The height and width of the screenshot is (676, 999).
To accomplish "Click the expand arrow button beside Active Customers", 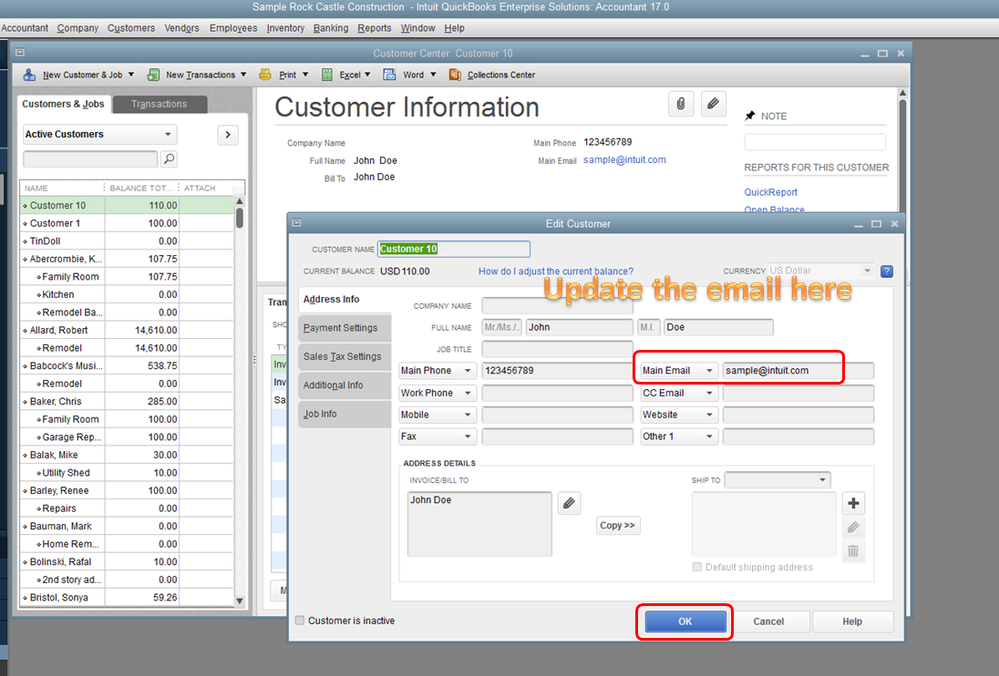I will tap(228, 134).
